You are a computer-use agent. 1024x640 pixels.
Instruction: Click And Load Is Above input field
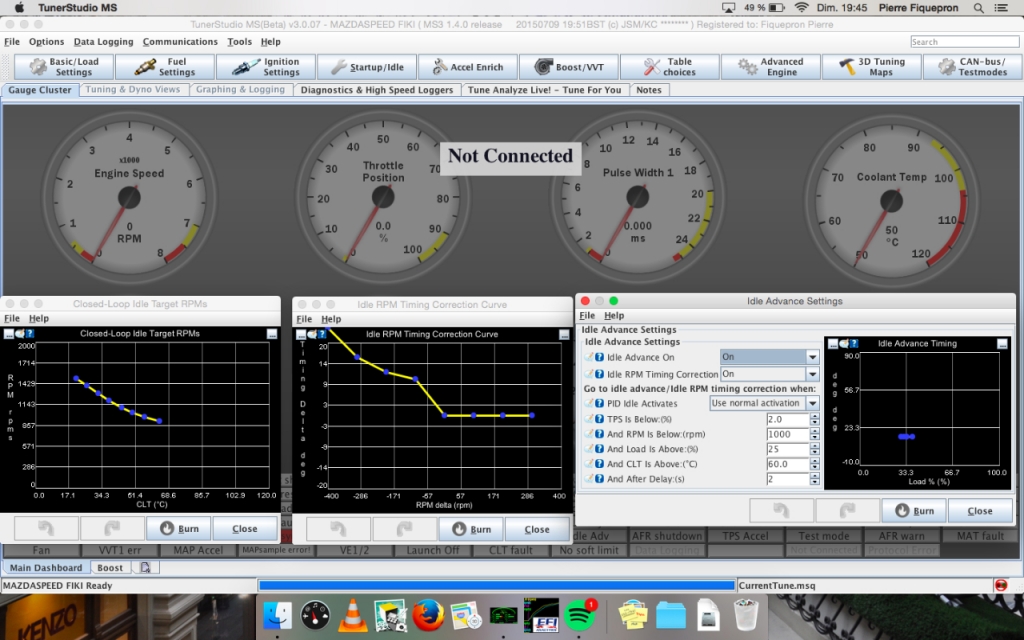[788, 449]
